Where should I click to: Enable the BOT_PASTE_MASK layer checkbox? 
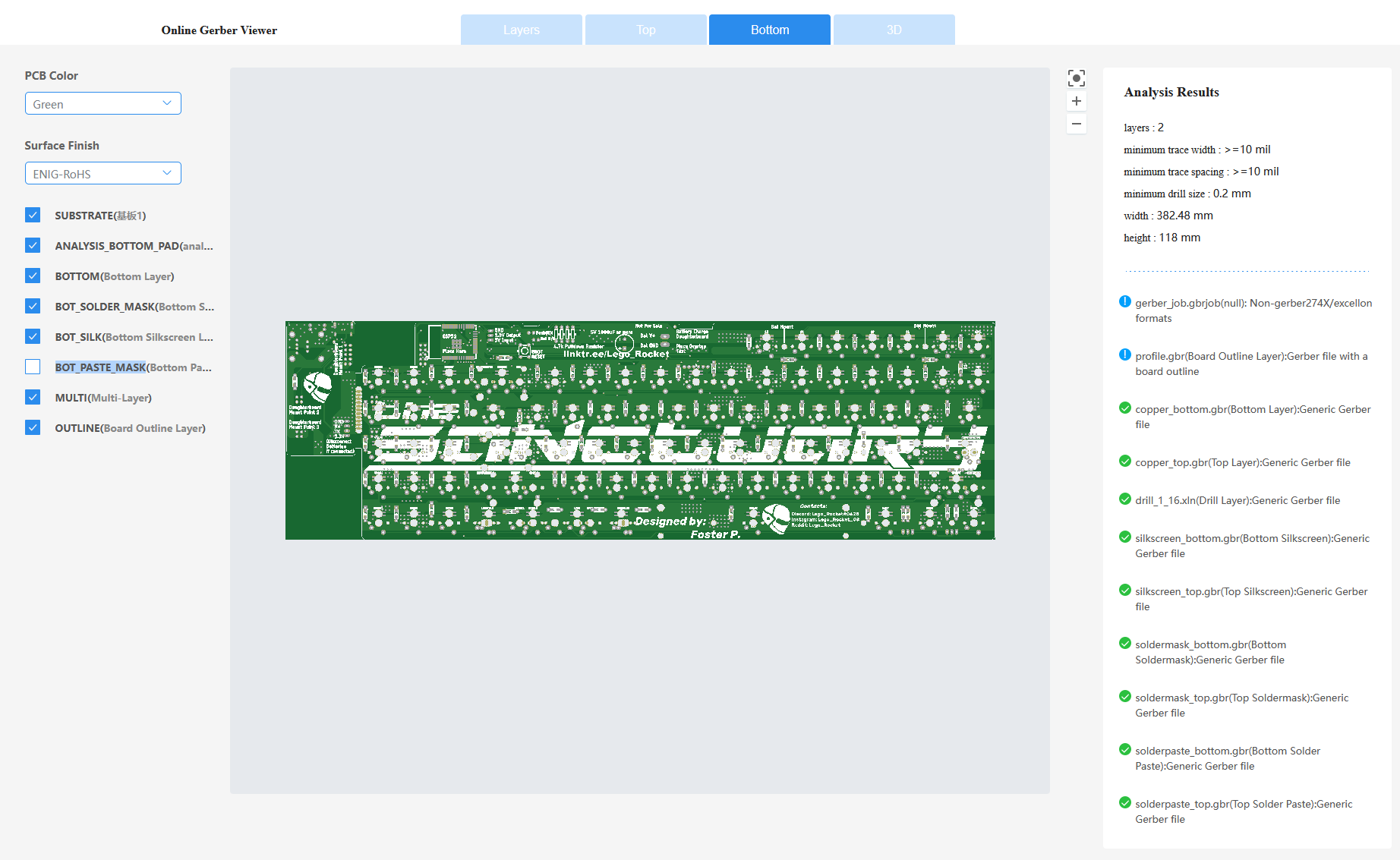pos(33,367)
